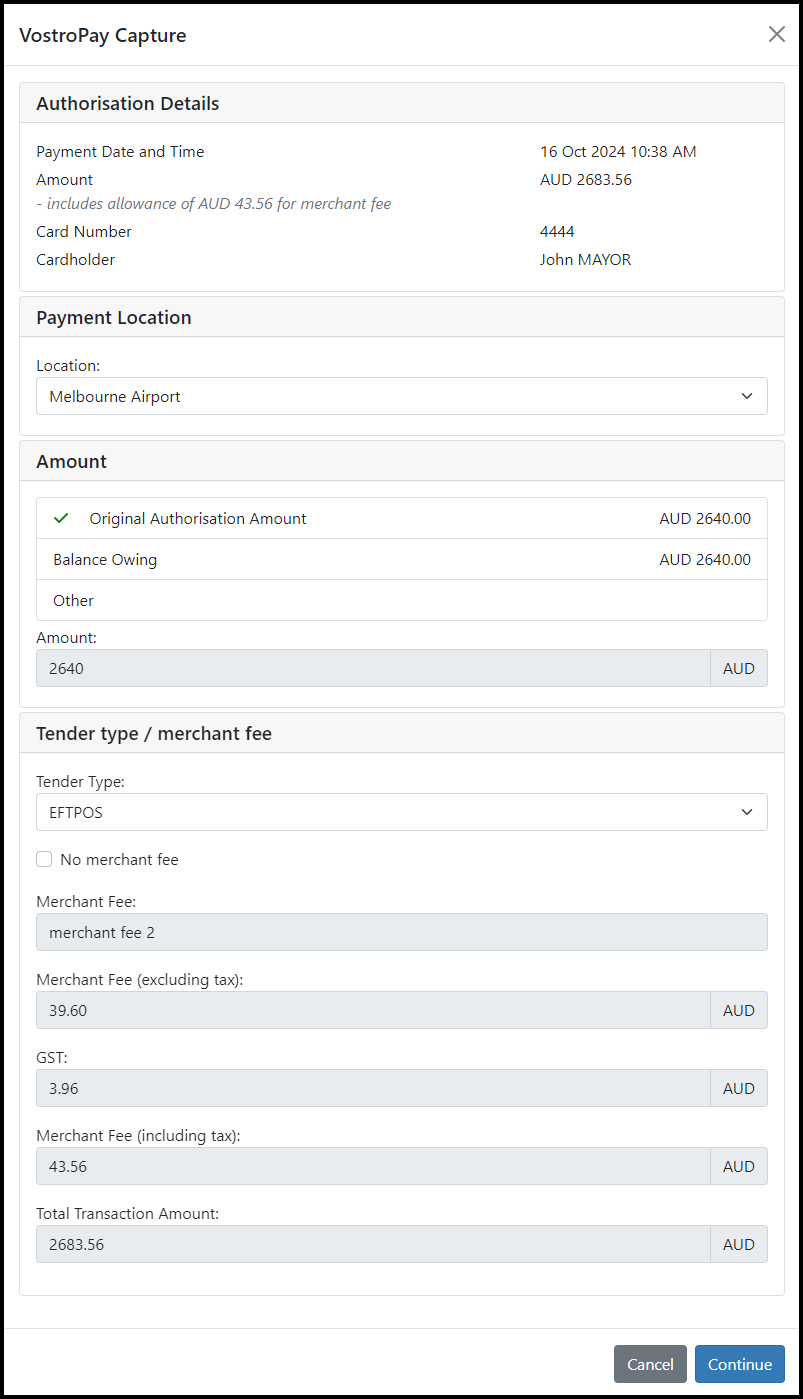Click the GST amount field
This screenshot has height=1399, width=803.
click(373, 1088)
